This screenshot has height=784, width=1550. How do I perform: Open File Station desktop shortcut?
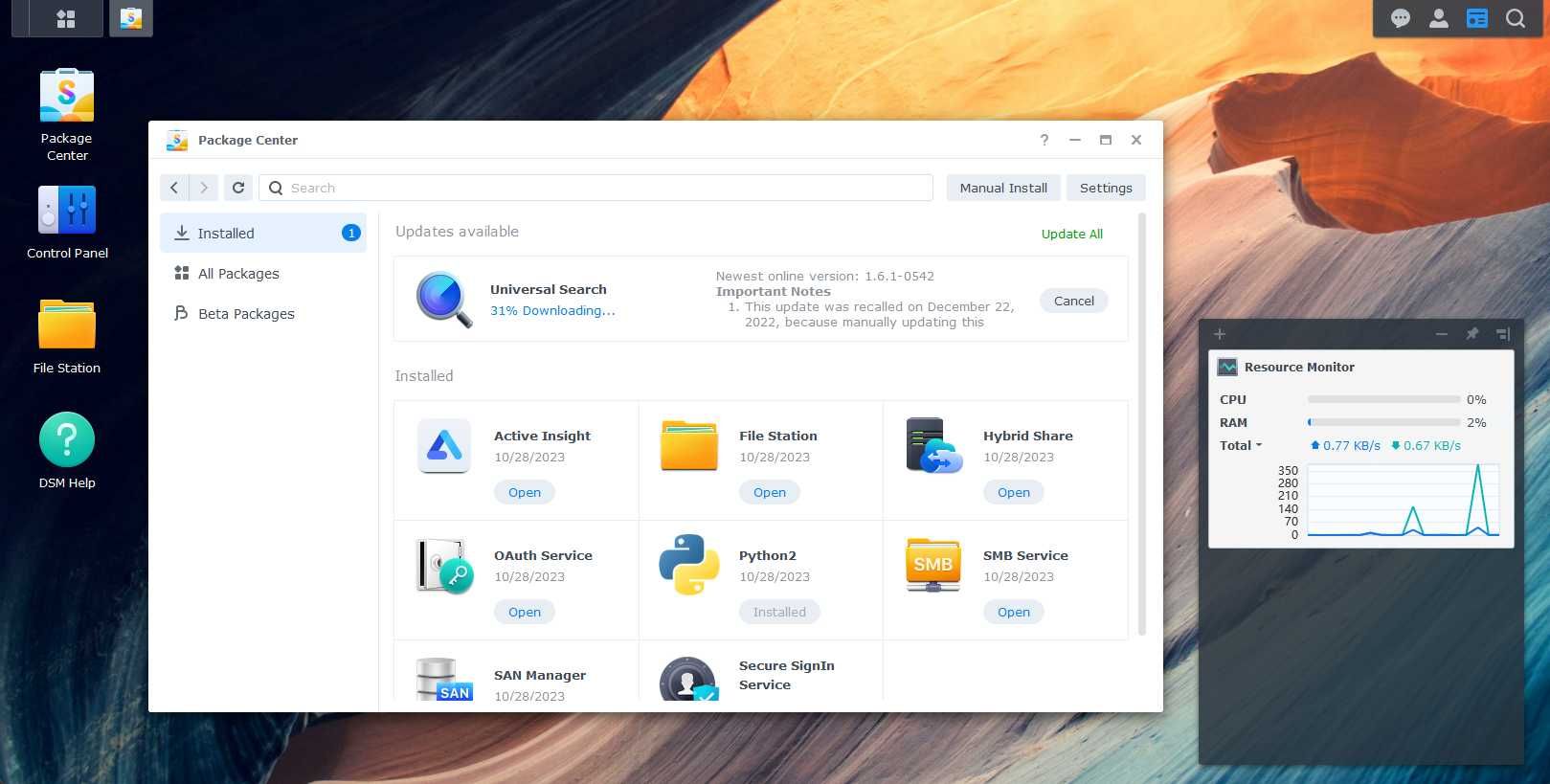coord(67,337)
